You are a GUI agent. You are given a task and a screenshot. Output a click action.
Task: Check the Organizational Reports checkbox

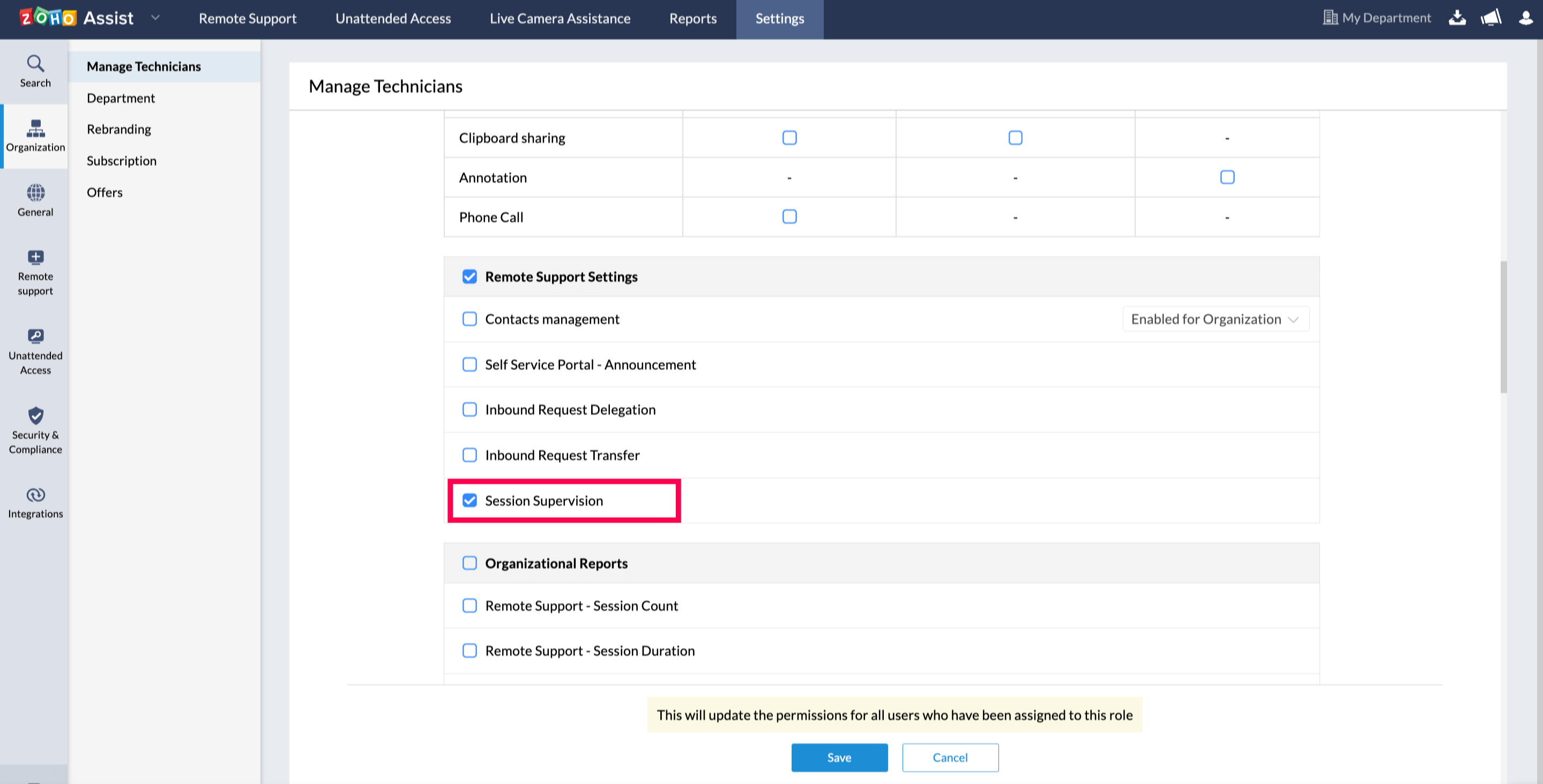469,563
